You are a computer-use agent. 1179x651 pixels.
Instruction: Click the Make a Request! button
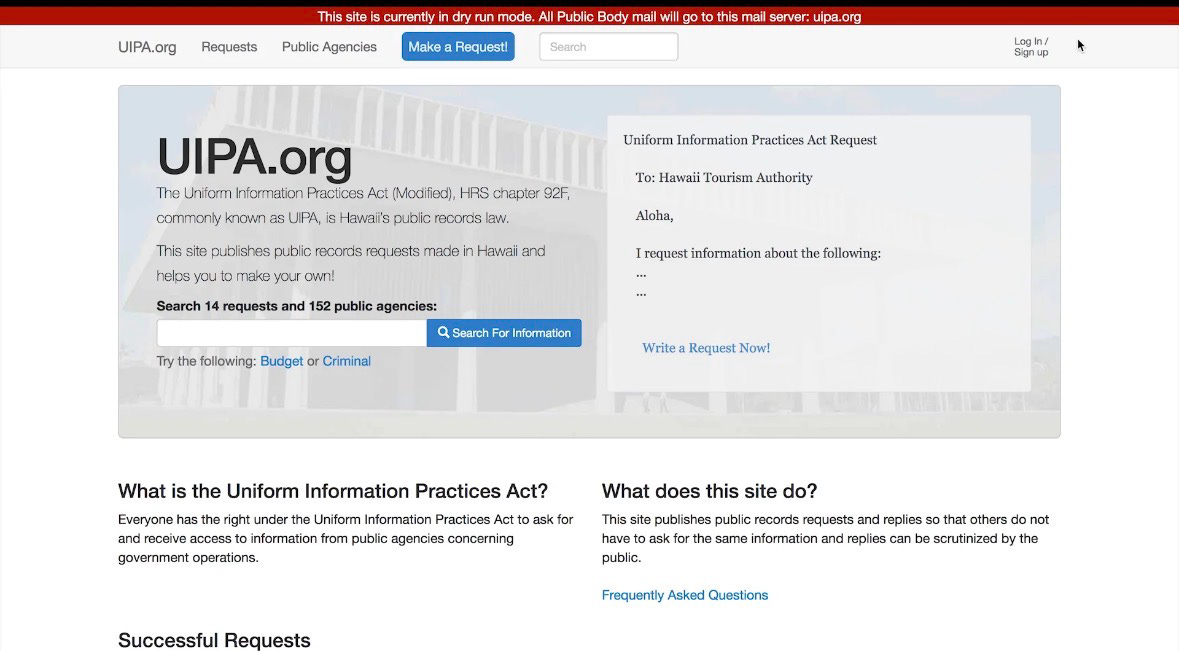(x=458, y=47)
